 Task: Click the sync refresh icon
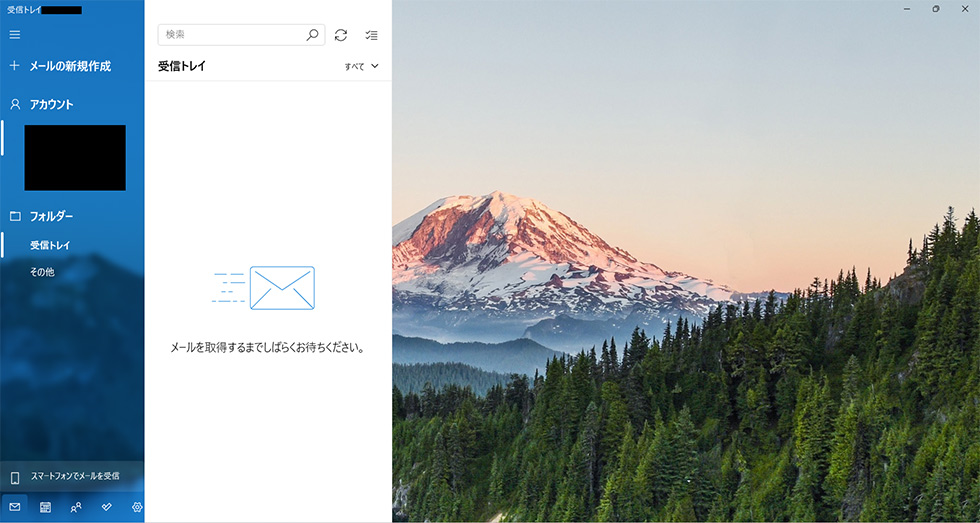click(341, 35)
